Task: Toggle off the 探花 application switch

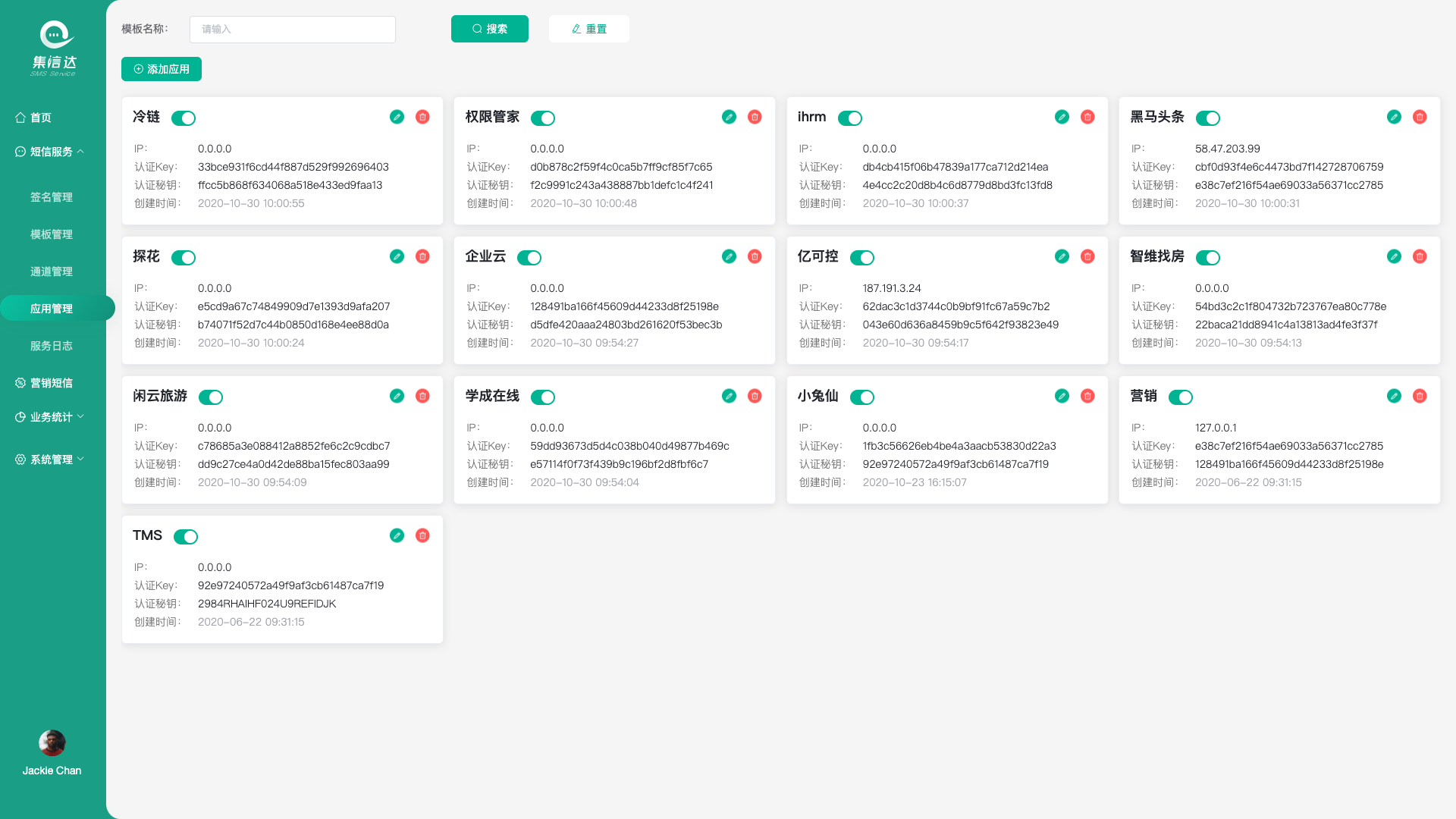Action: click(x=184, y=258)
